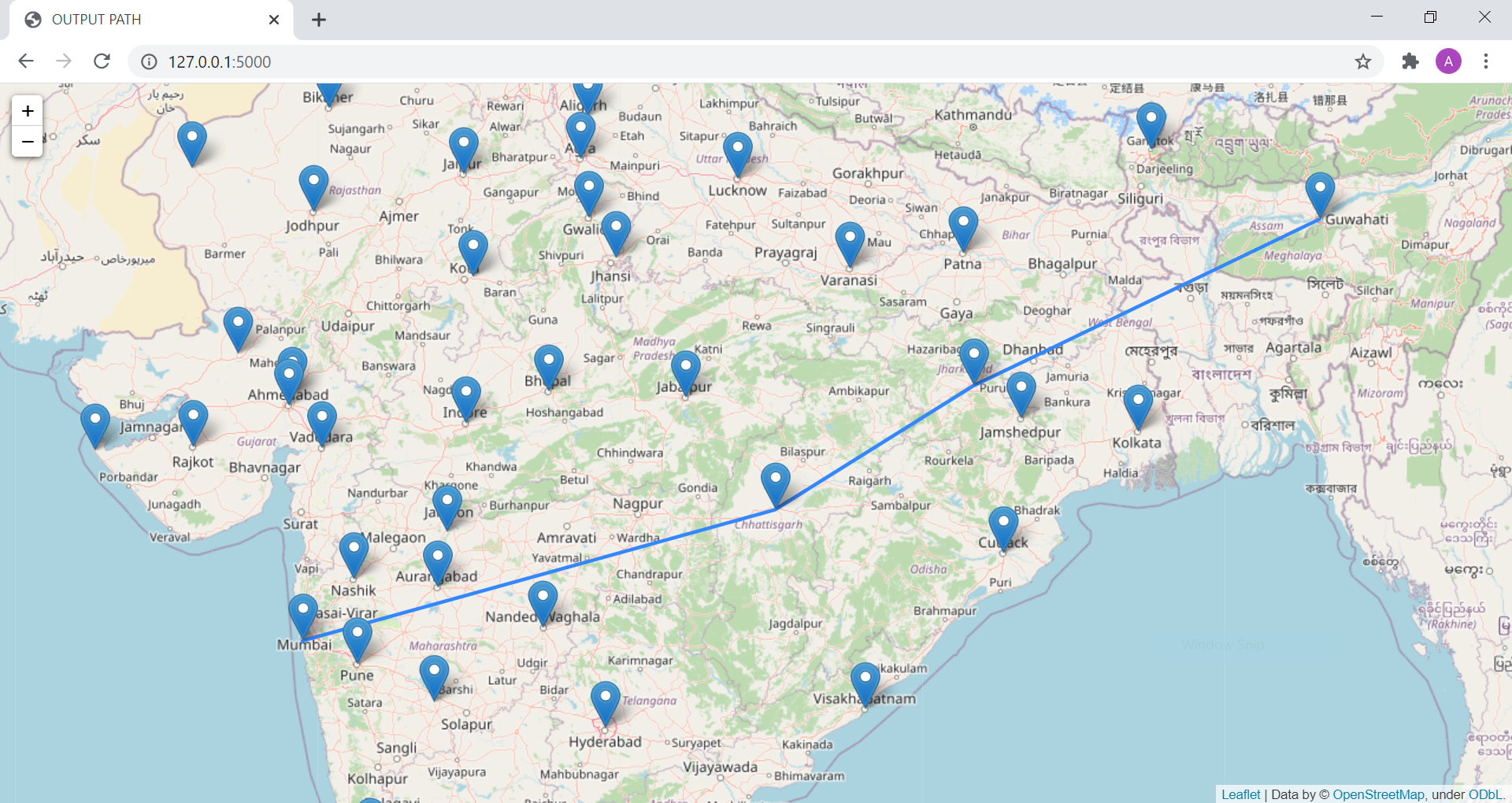Click the map marker near Palanpur
1512x803 pixels.
coord(238,330)
